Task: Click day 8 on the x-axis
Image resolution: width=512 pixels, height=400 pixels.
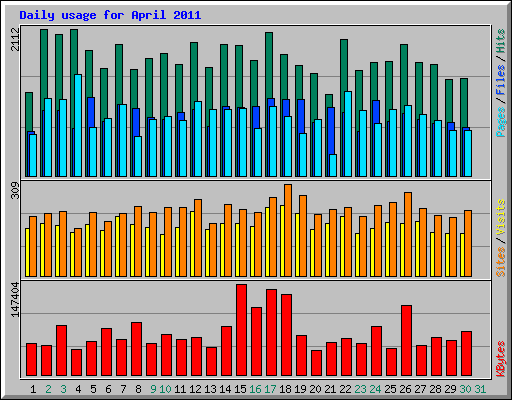Action: pyautogui.click(x=138, y=389)
